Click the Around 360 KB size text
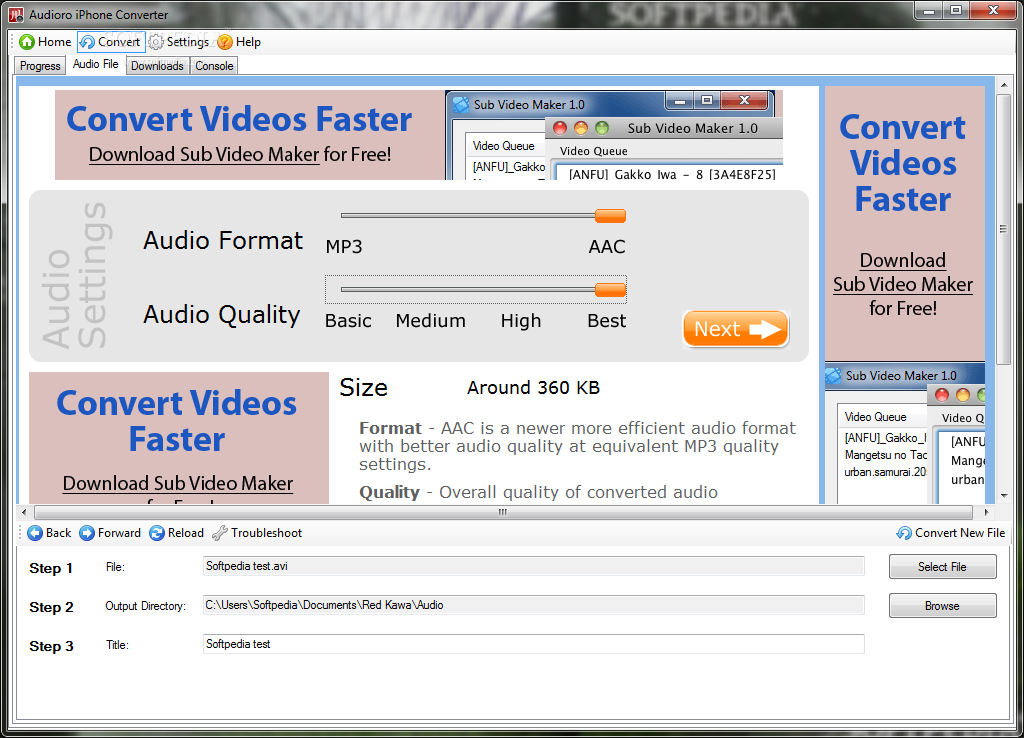The height and width of the screenshot is (738, 1024). pyautogui.click(x=533, y=388)
